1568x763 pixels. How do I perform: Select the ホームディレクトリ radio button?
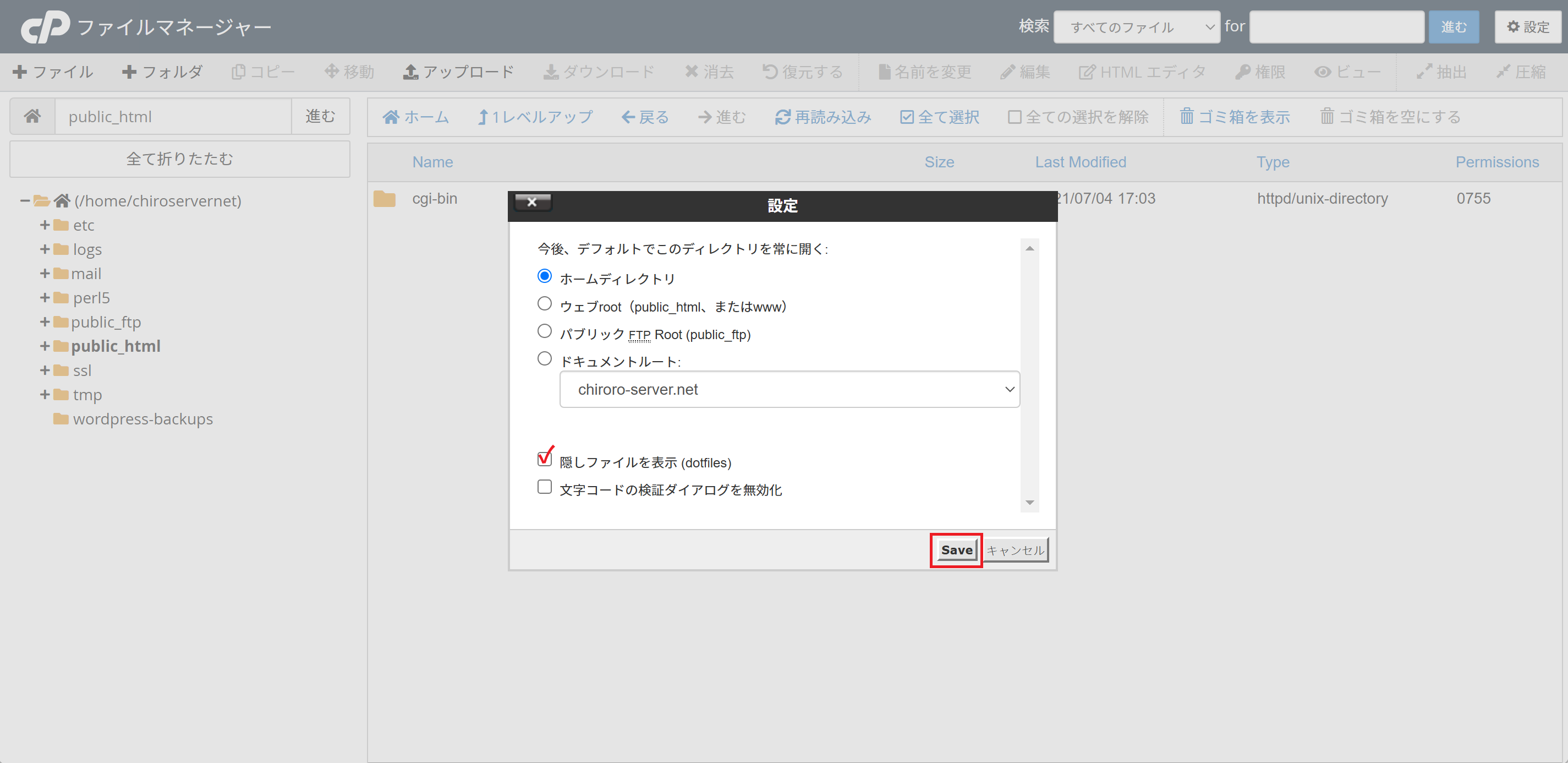[544, 276]
